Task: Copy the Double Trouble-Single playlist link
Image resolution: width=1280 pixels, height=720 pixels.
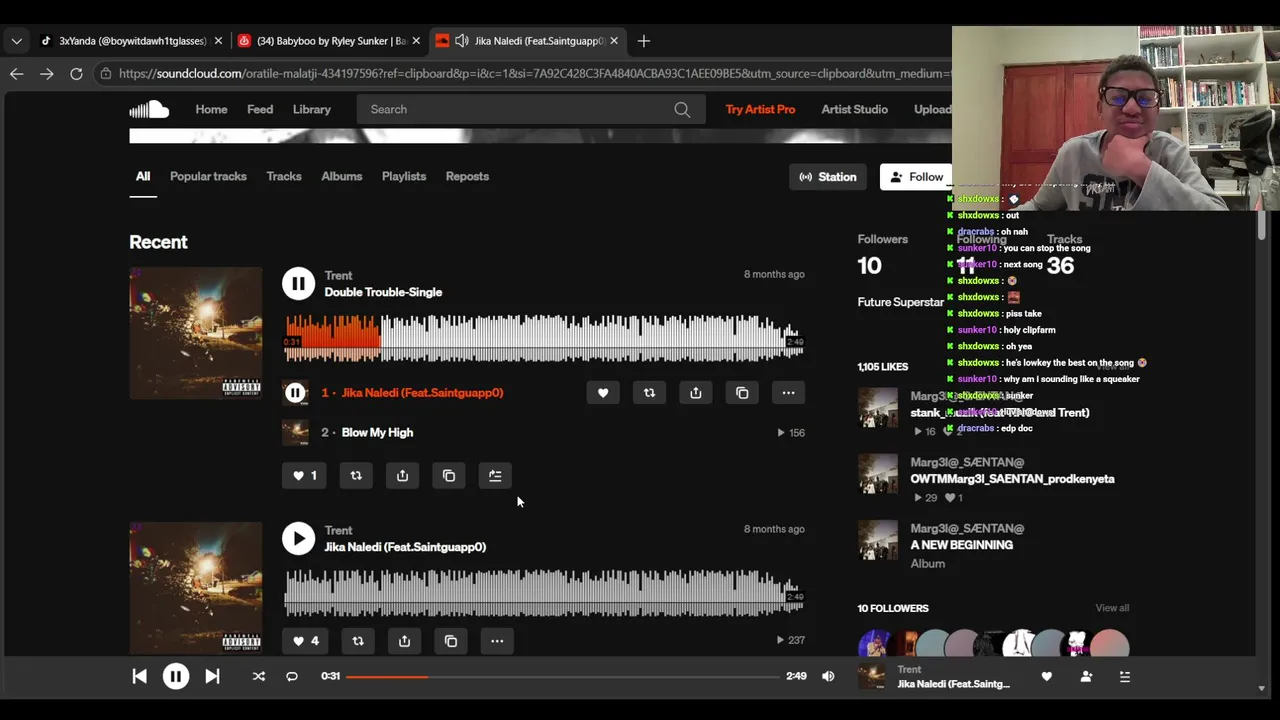Action: point(449,476)
